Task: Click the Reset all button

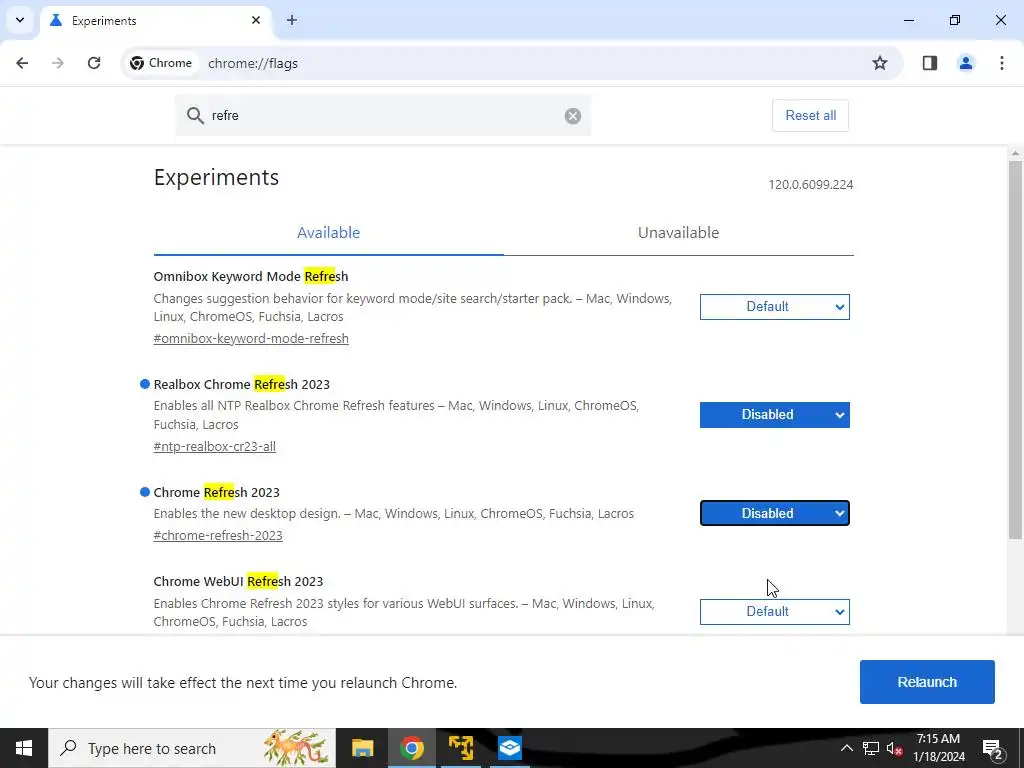Action: 810,116
